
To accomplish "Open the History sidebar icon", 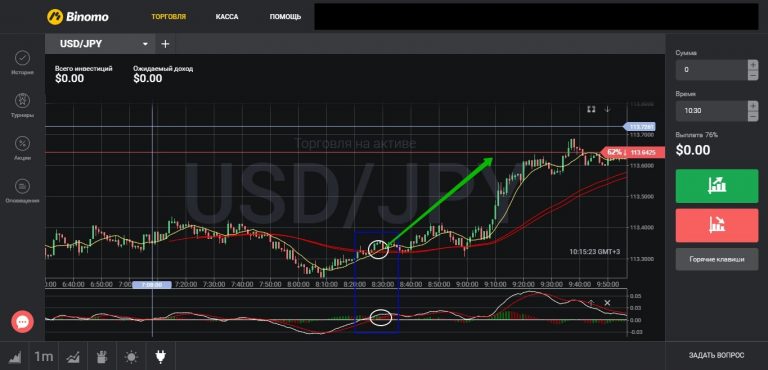I will click(22, 58).
